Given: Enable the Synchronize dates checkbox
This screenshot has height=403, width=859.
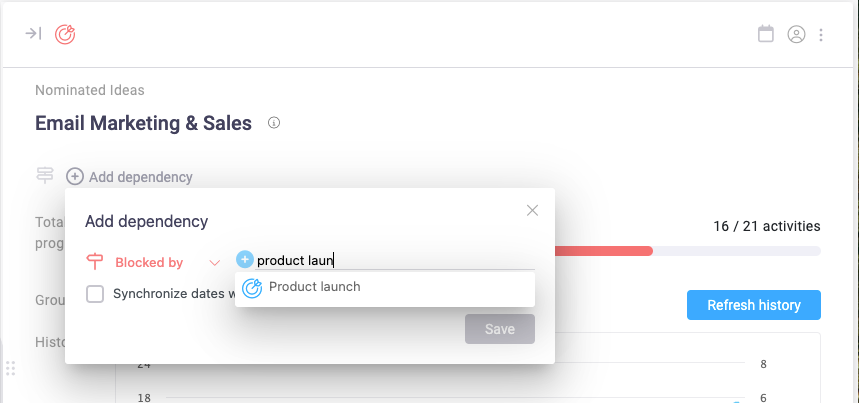Looking at the screenshot, I should click(95, 294).
